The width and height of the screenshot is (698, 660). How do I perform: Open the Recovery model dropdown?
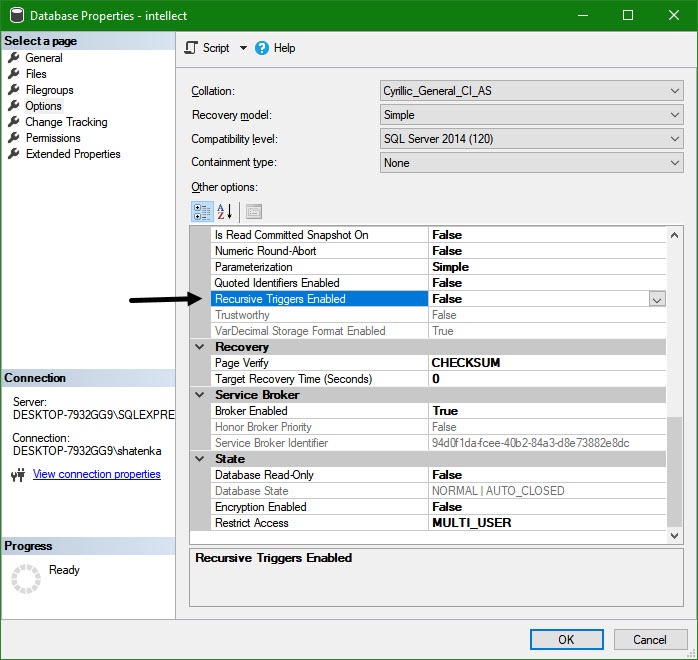675,115
